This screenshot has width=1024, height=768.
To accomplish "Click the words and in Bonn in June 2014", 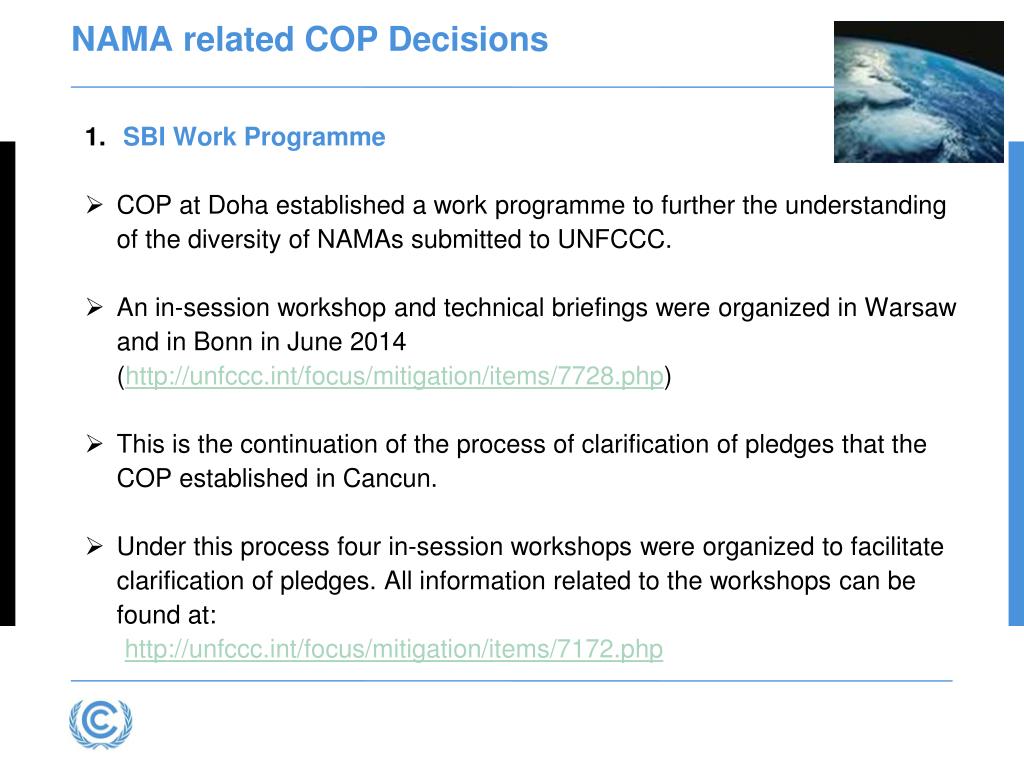I will pyautogui.click(x=261, y=342).
